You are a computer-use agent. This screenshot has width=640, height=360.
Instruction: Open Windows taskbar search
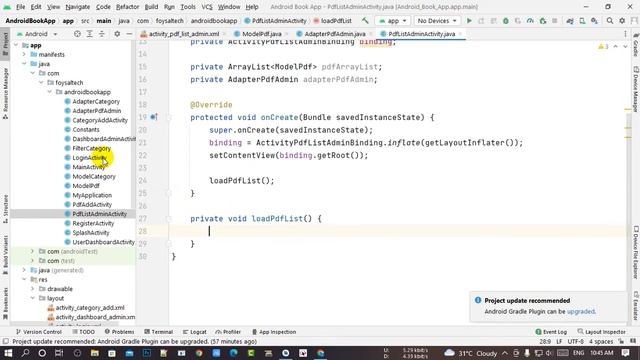[25, 353]
